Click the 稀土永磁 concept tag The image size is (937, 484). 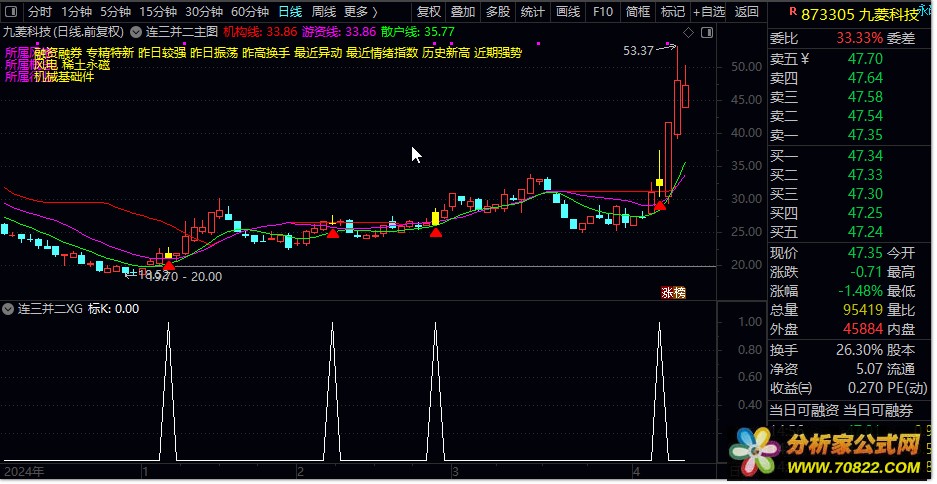coord(86,65)
